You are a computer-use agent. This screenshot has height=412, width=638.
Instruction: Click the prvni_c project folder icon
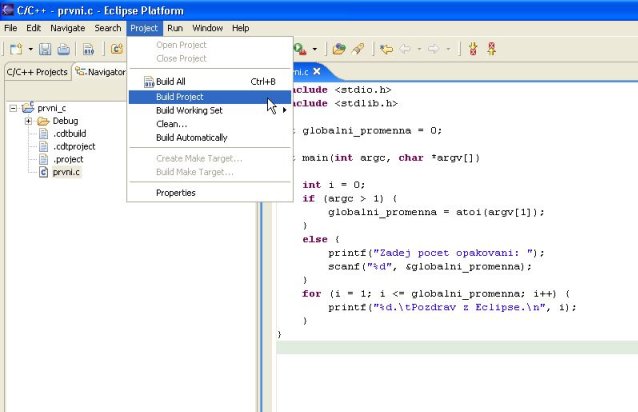(x=28, y=107)
